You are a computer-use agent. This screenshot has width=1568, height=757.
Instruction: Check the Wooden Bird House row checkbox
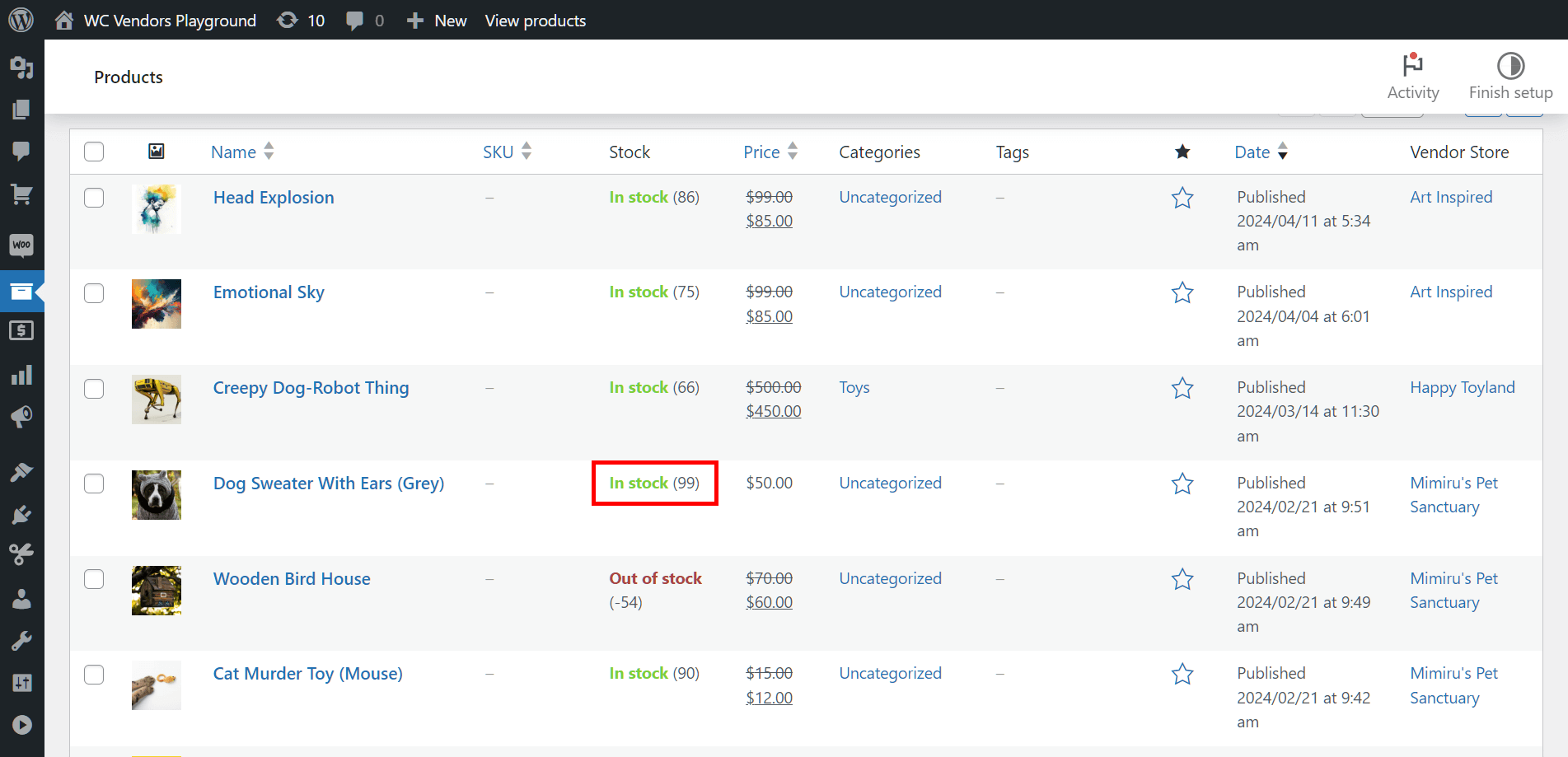tap(94, 579)
